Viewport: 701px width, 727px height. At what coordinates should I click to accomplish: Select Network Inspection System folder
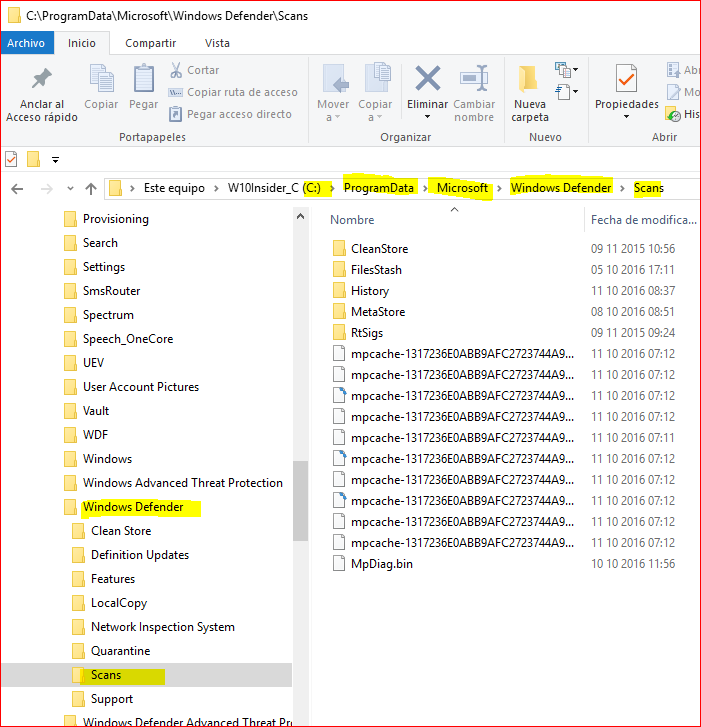tap(163, 627)
